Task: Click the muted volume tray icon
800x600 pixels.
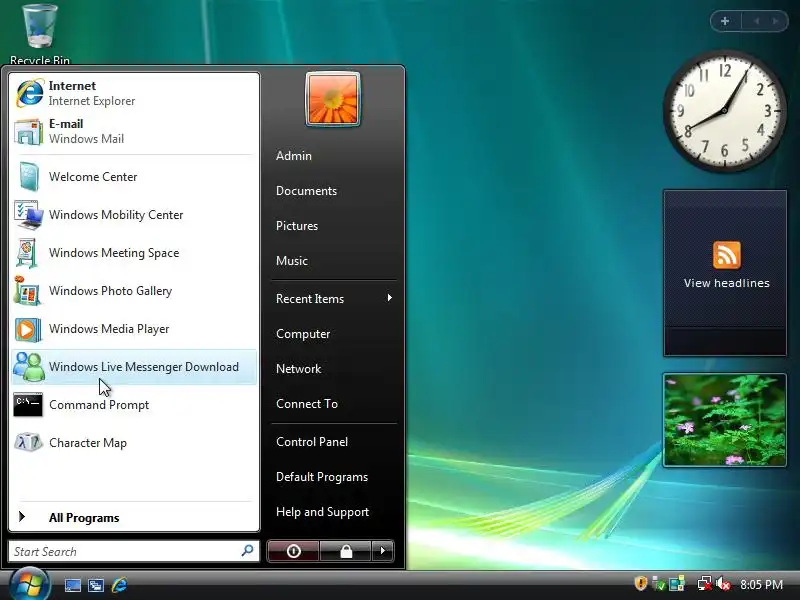Action: coord(723,584)
